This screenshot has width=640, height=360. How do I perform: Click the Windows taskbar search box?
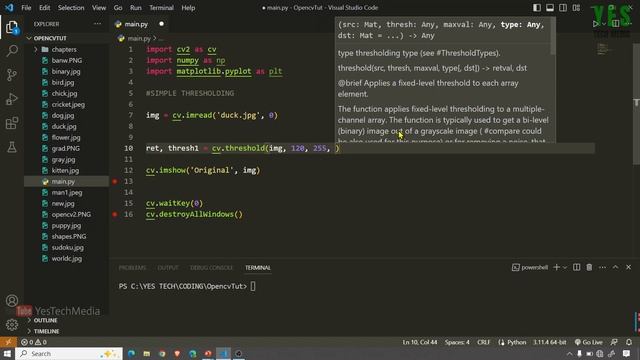point(69,353)
